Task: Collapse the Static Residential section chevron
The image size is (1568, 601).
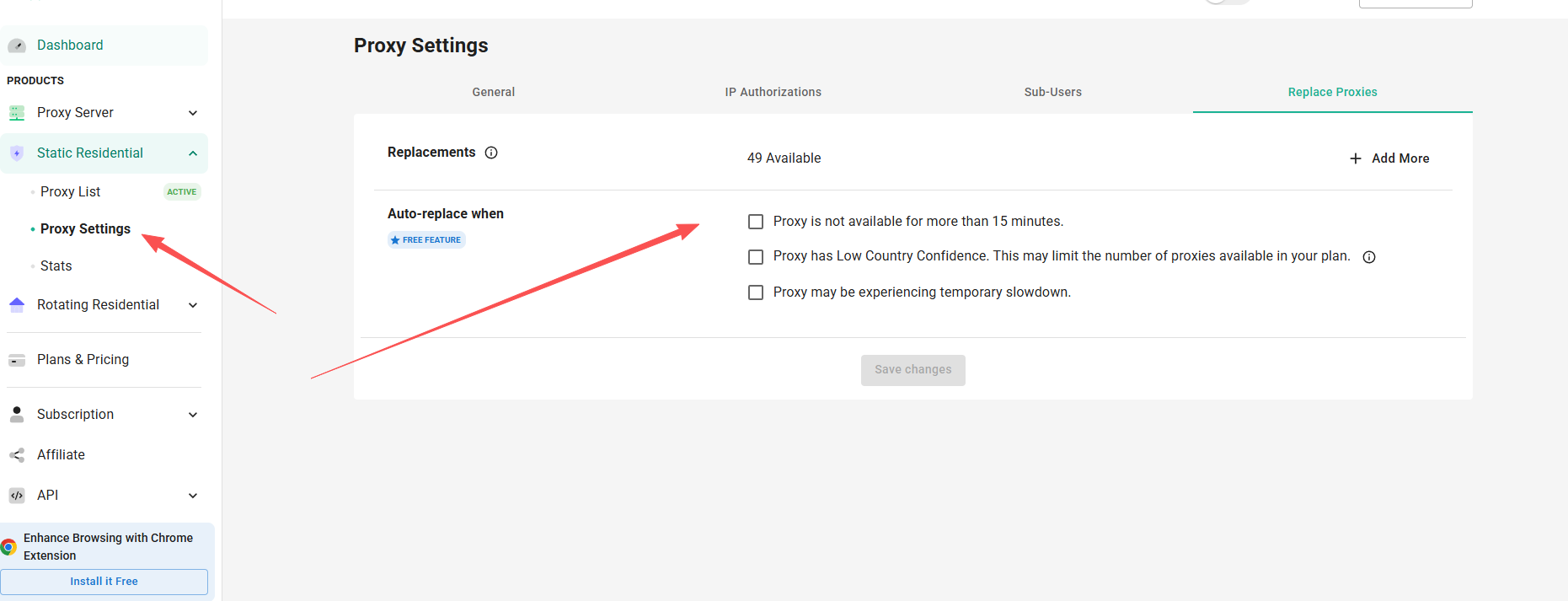Action: click(193, 153)
